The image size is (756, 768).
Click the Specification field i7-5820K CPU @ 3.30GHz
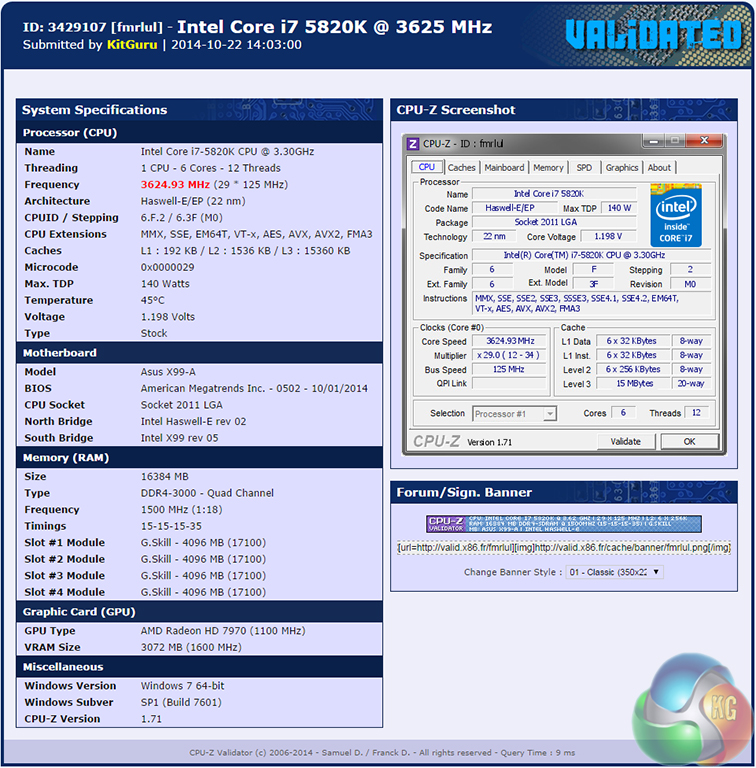point(591,255)
